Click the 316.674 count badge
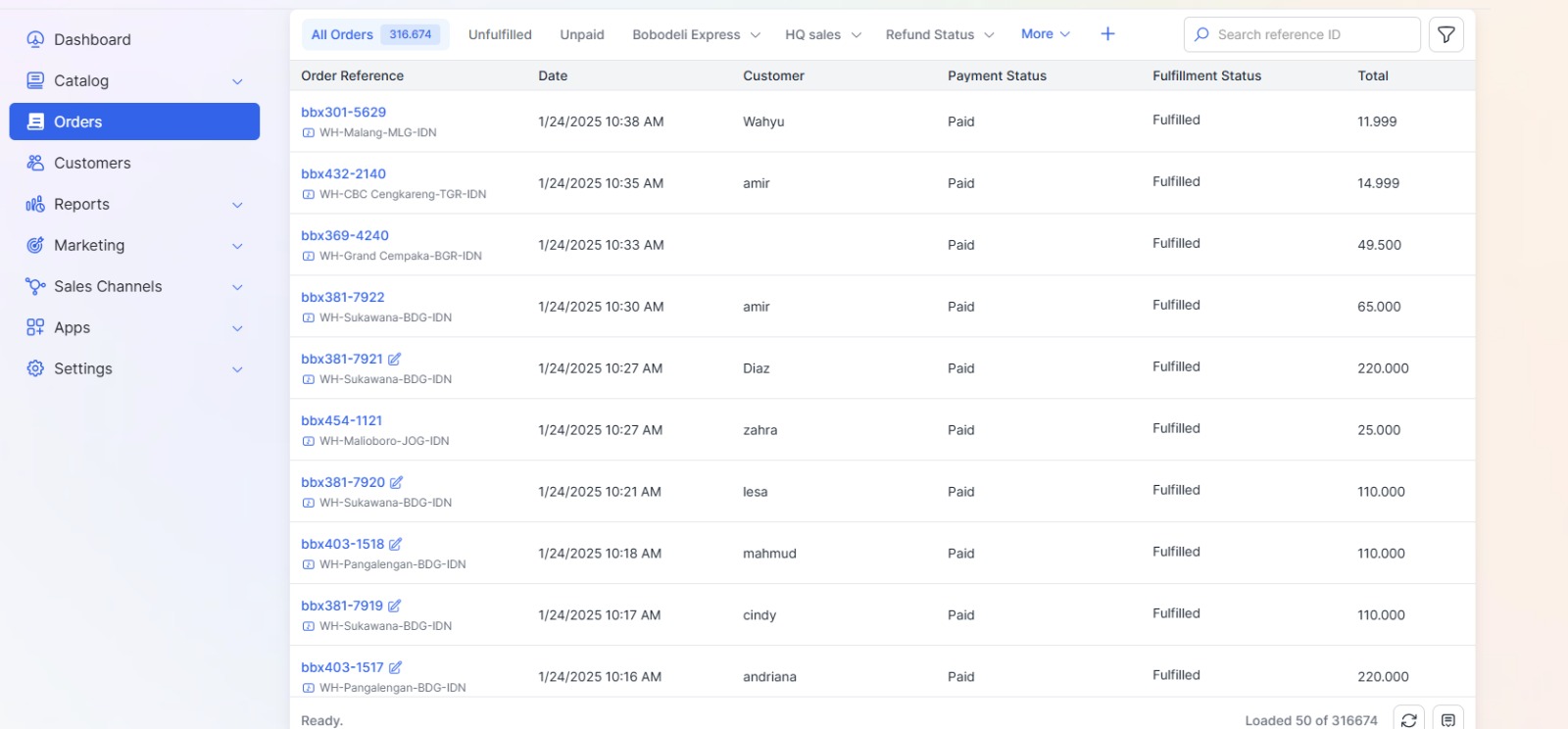Viewport: 1568px width, 729px height. click(410, 34)
